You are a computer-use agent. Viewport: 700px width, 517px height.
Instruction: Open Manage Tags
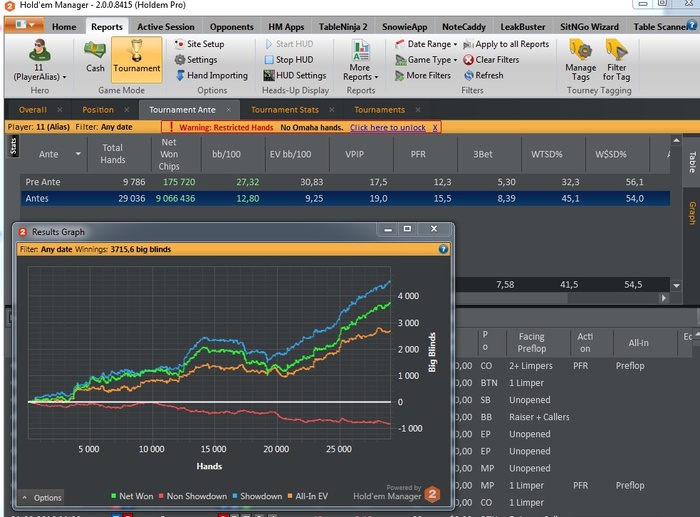(580, 61)
